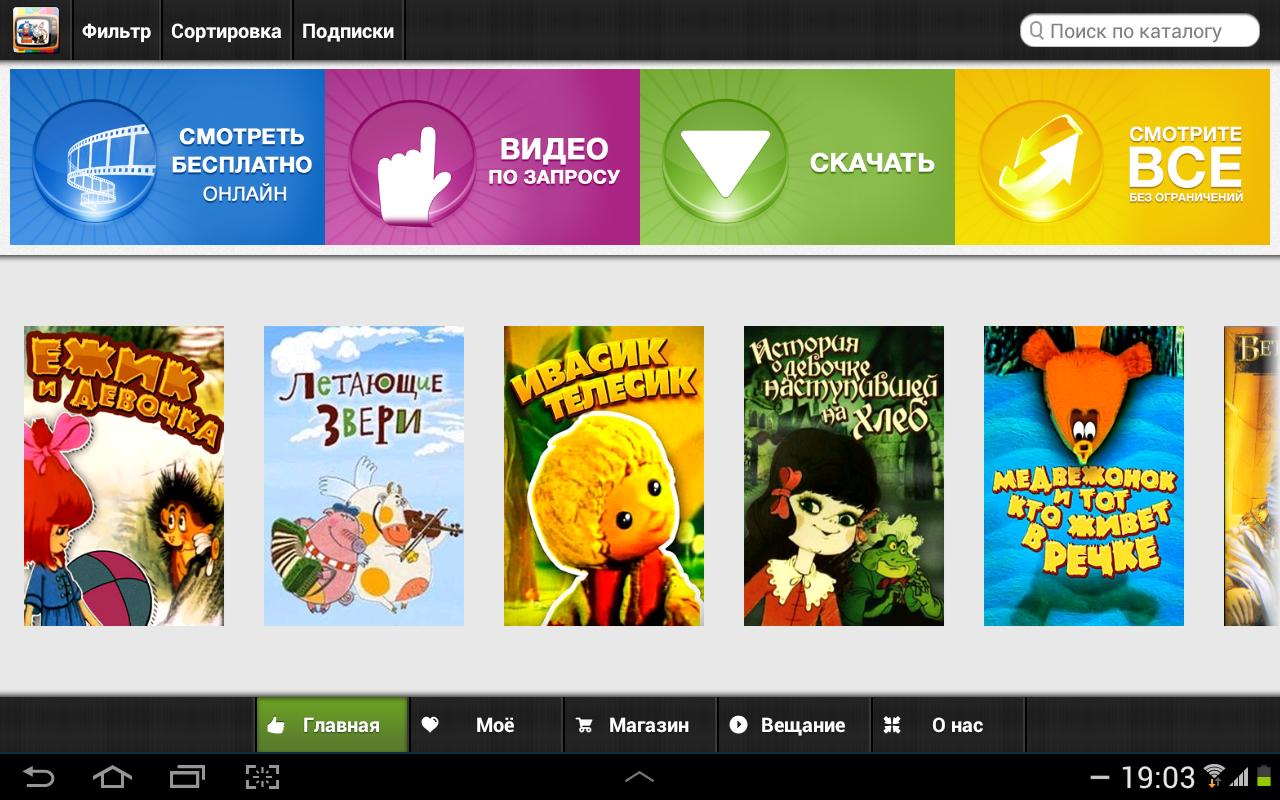Click the film reel icon on blue banner

coord(95,160)
